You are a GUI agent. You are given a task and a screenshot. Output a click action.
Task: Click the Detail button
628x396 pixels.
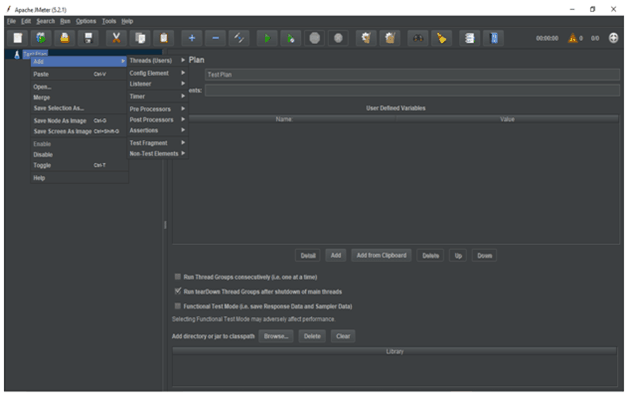[308, 255]
